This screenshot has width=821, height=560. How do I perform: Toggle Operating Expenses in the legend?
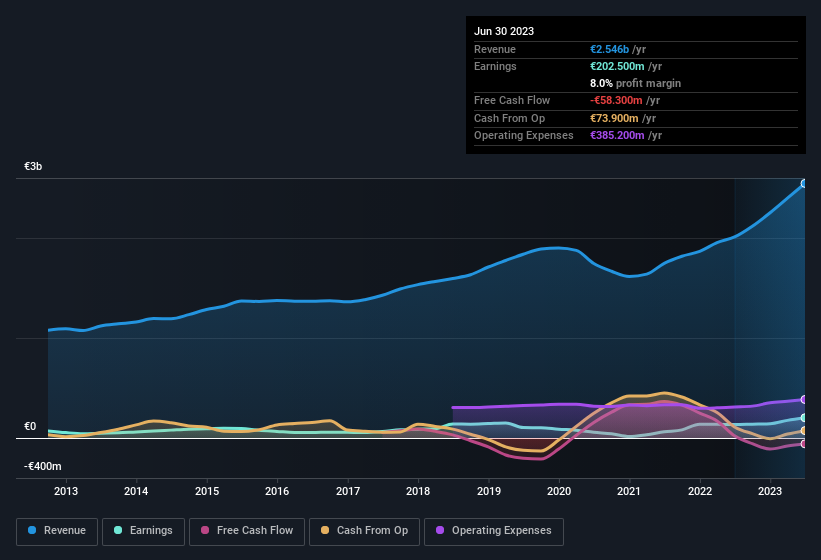pyautogui.click(x=494, y=531)
